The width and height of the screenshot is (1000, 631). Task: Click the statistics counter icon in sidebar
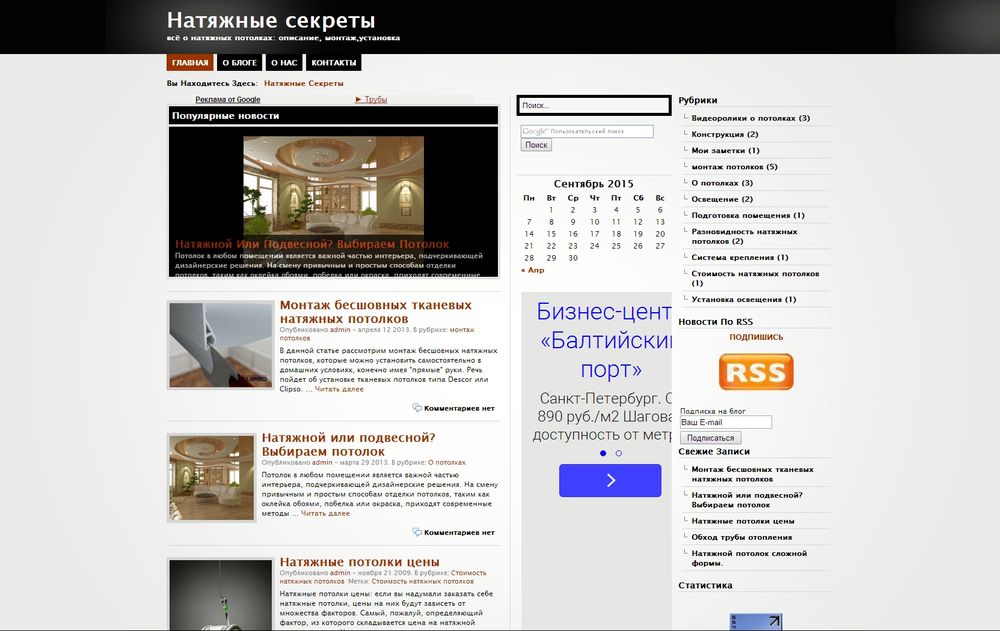755,622
